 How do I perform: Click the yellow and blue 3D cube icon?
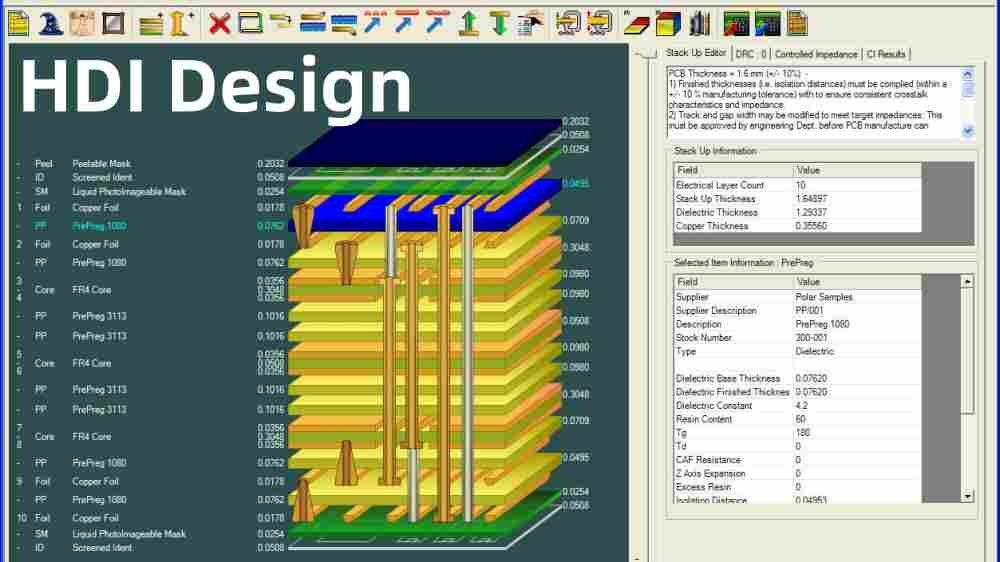(x=669, y=22)
